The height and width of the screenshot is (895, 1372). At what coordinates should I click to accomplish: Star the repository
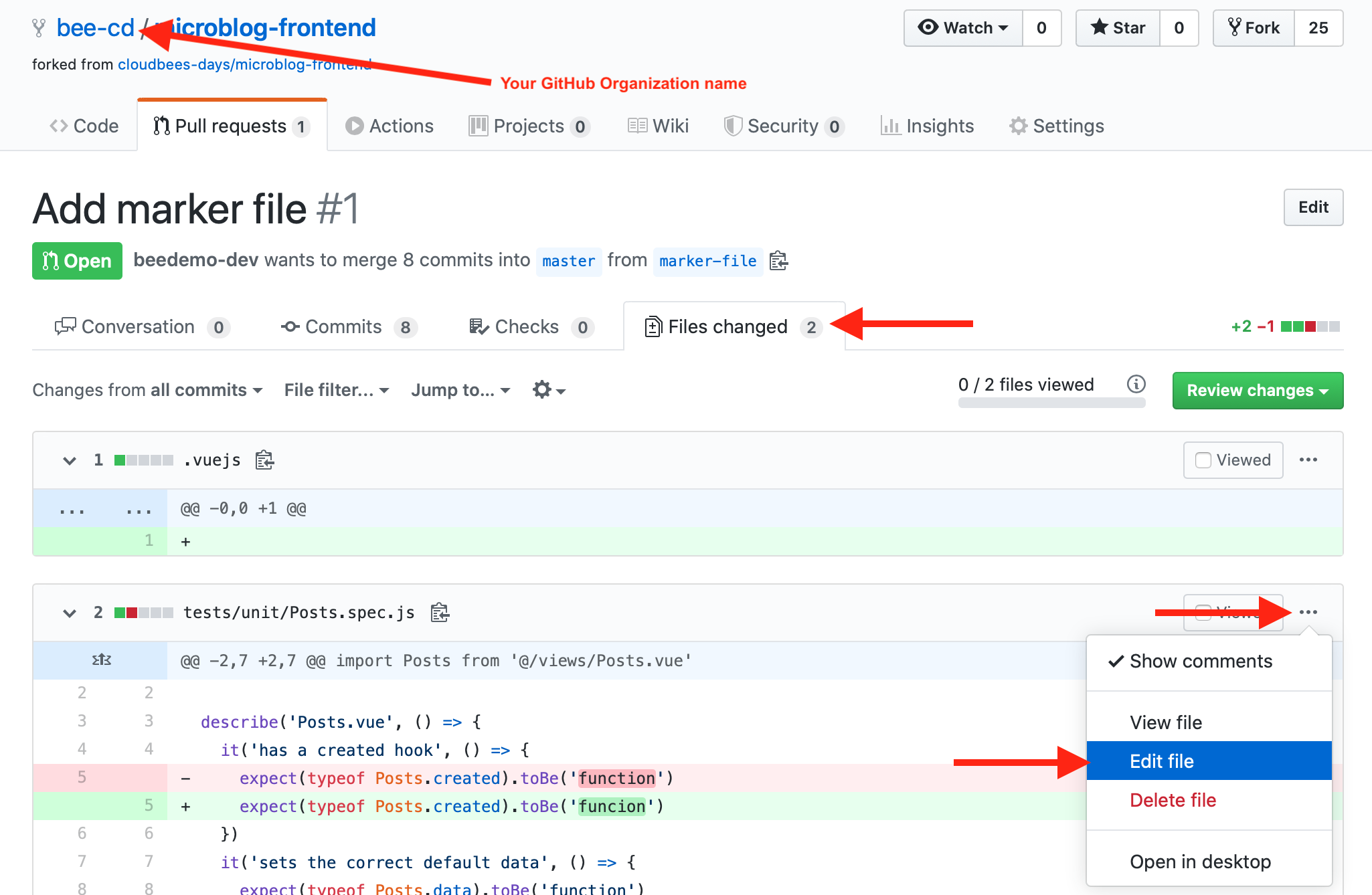(x=1118, y=28)
